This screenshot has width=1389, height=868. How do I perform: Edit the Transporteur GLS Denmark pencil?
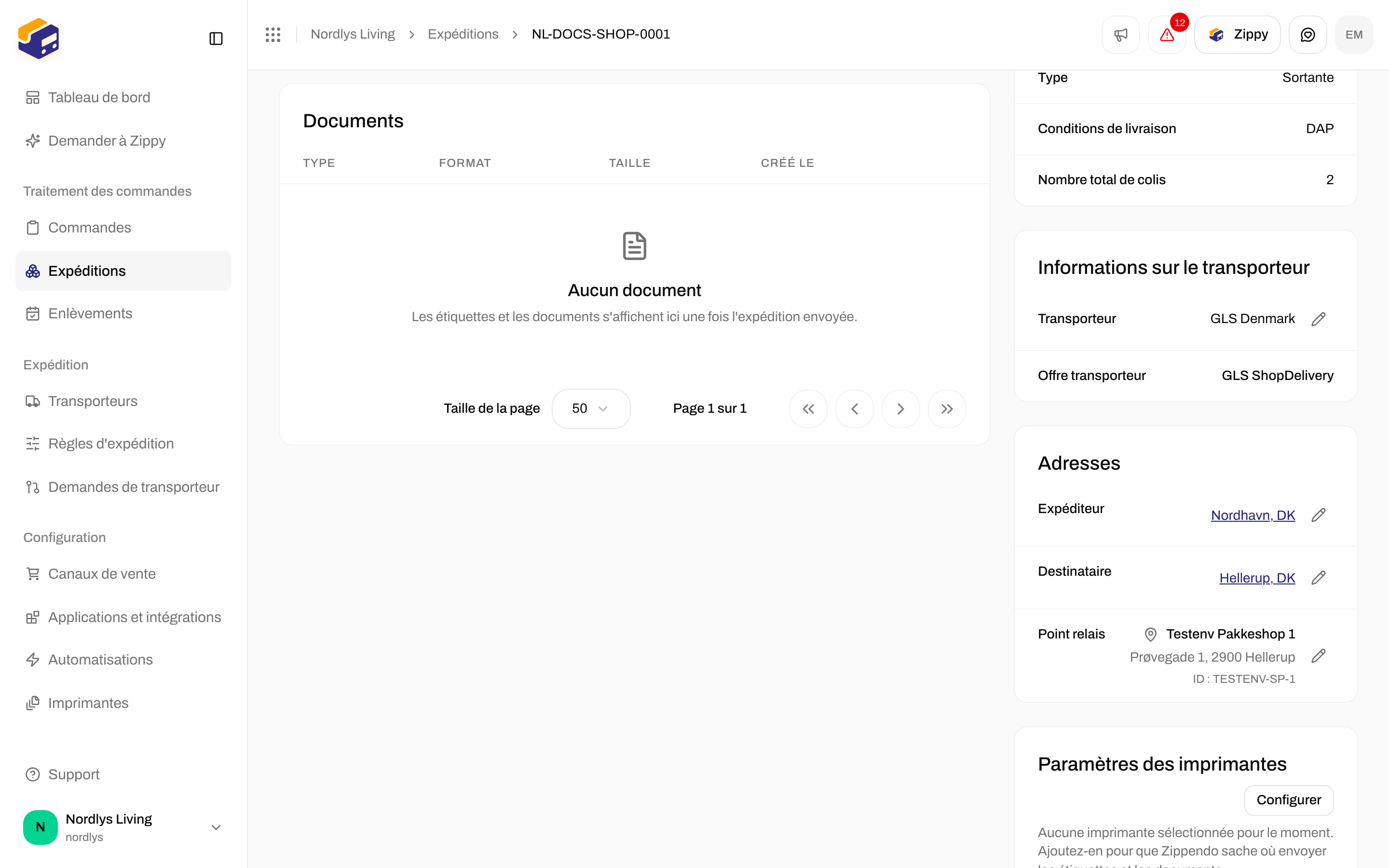pos(1319,319)
